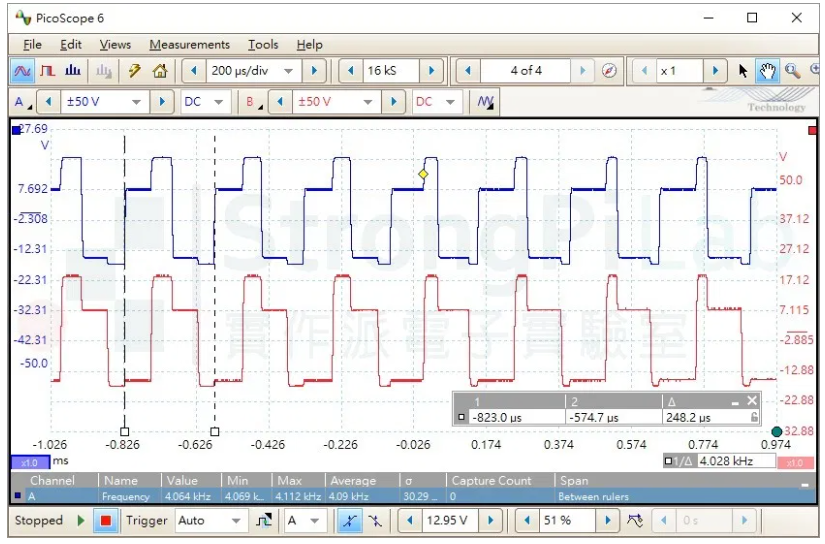Increase trigger threshold 12.95 V
Viewport: 825px width, 544px height.
(x=490, y=521)
